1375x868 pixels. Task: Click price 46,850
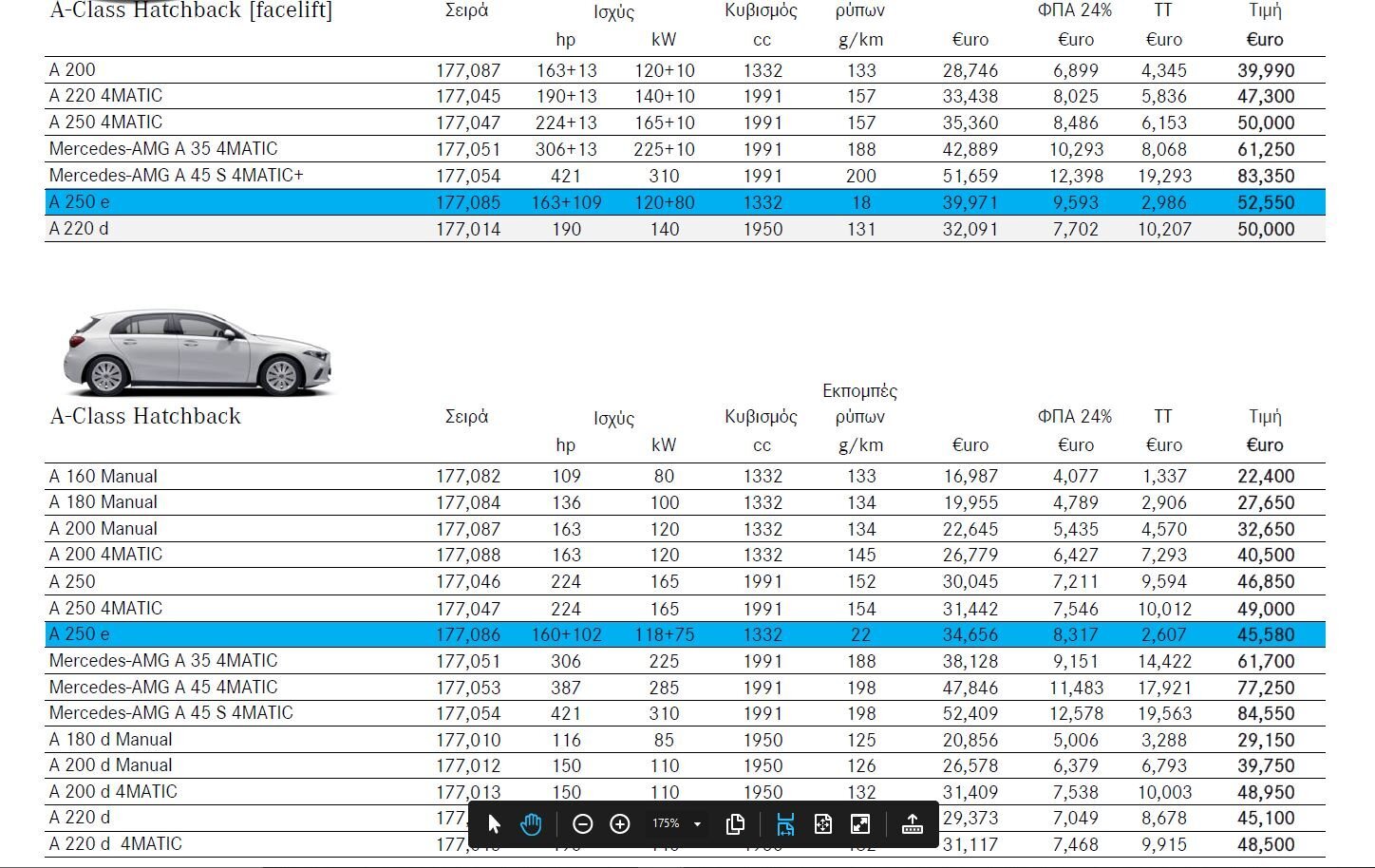[1266, 581]
